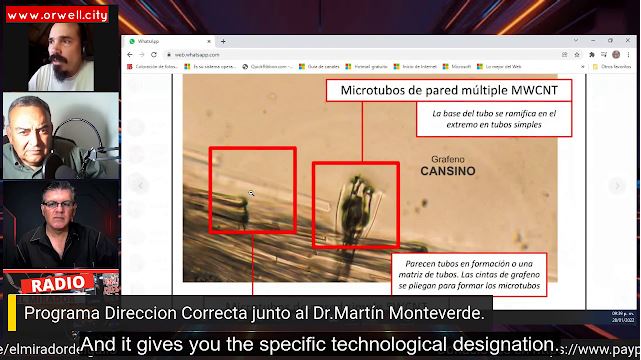Reload the WhatsApp web page
Viewport: 641px width, 360px height.
pyautogui.click(x=154, y=54)
